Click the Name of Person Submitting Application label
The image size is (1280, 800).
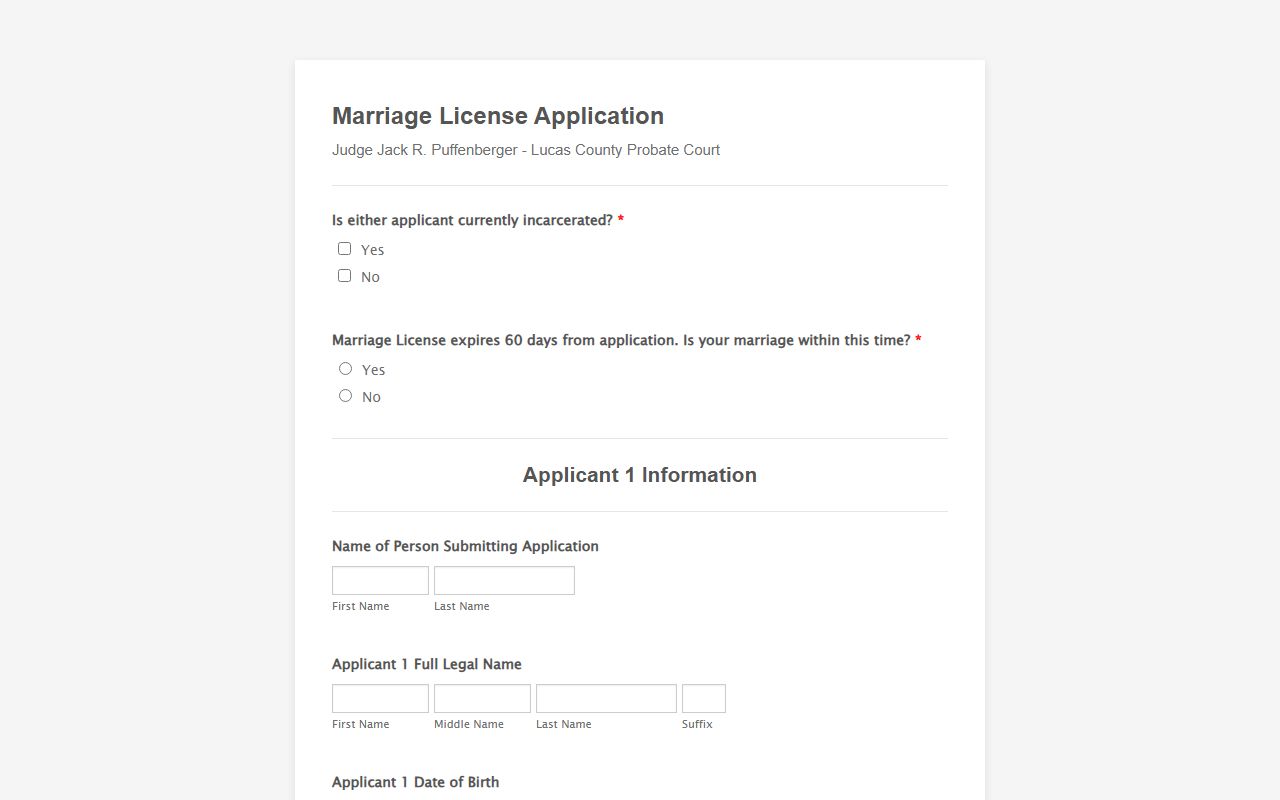coord(465,546)
